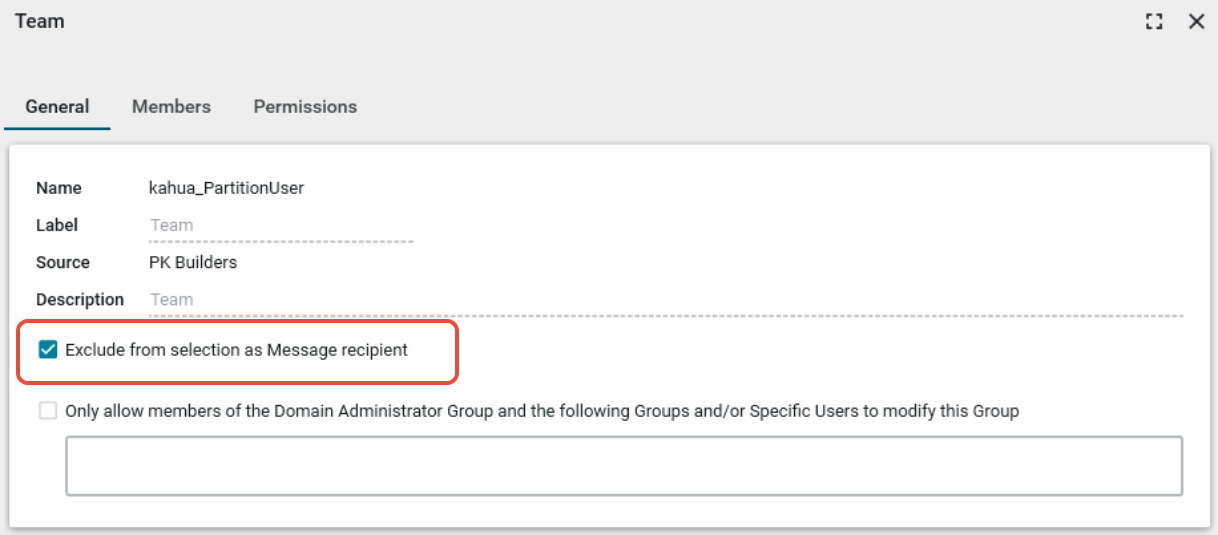
Task: Click the bold Source field label
Action: click(x=63, y=263)
